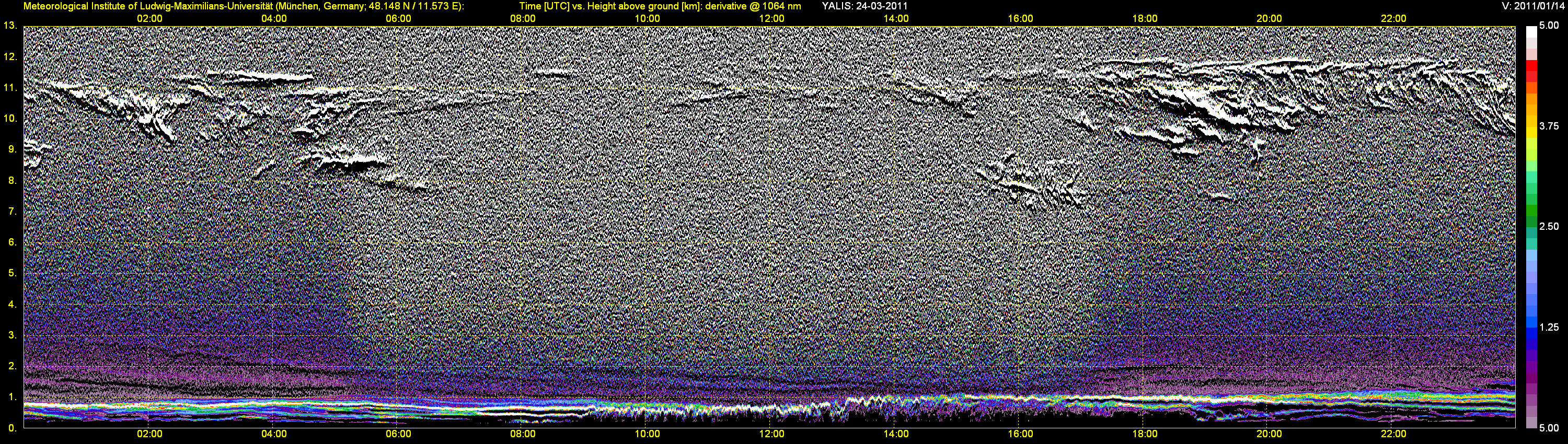The width and height of the screenshot is (1568, 444).
Task: Select the 18:00 tick on the top time axis
Action: [1144, 19]
